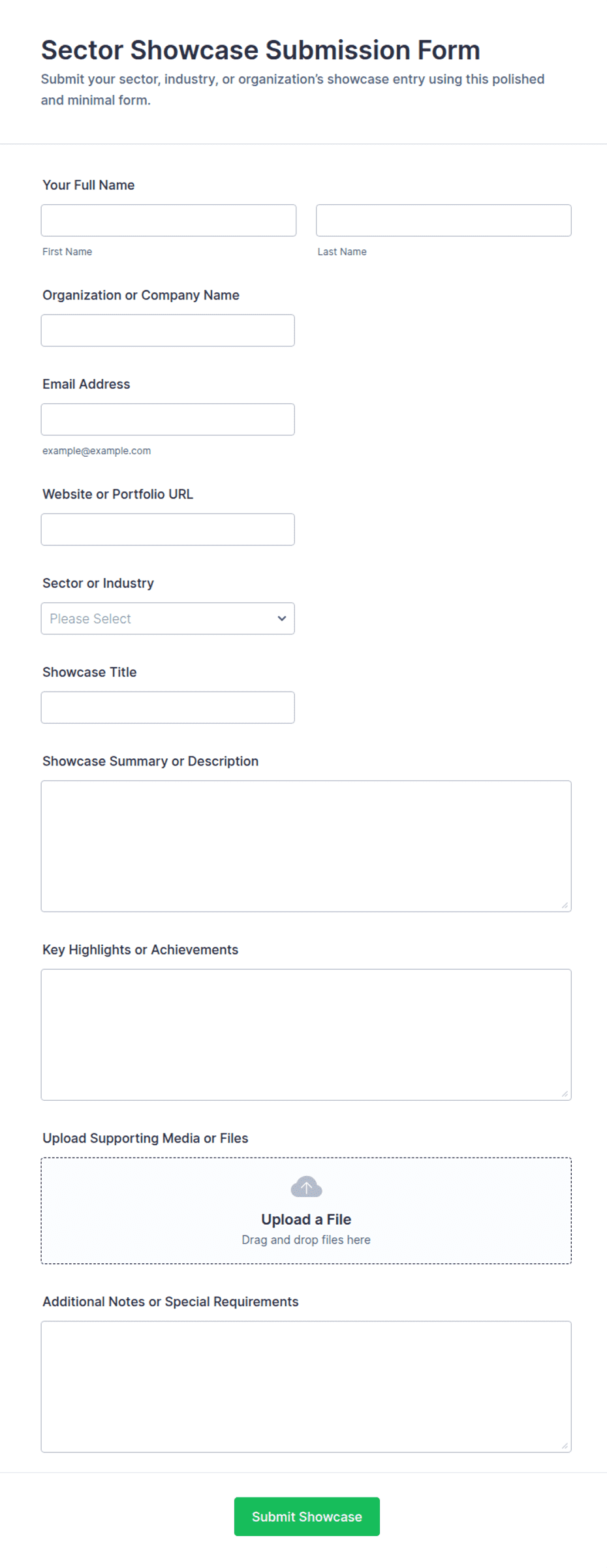The width and height of the screenshot is (607, 1568).
Task: Click inside Key Highlights or Achievements textarea
Action: click(306, 1035)
